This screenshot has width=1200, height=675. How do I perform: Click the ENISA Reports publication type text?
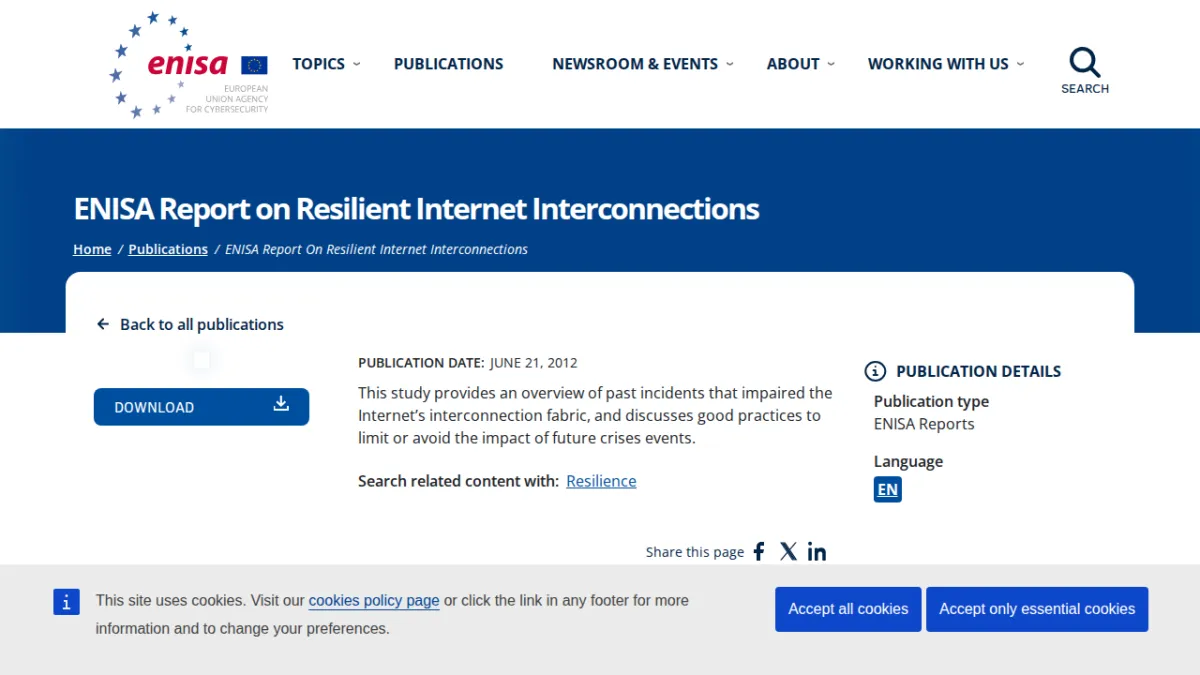(924, 424)
